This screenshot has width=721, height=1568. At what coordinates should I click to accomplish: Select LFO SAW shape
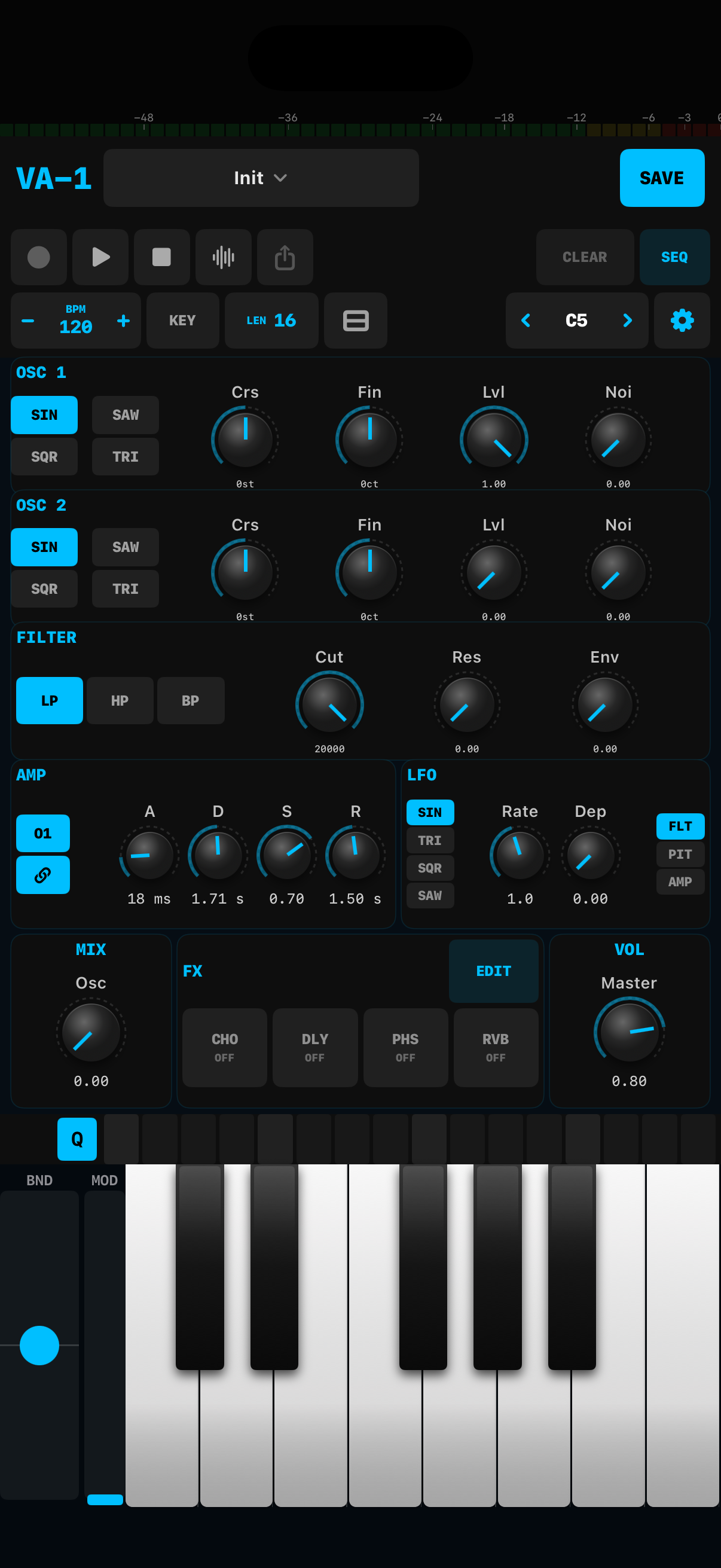(430, 895)
